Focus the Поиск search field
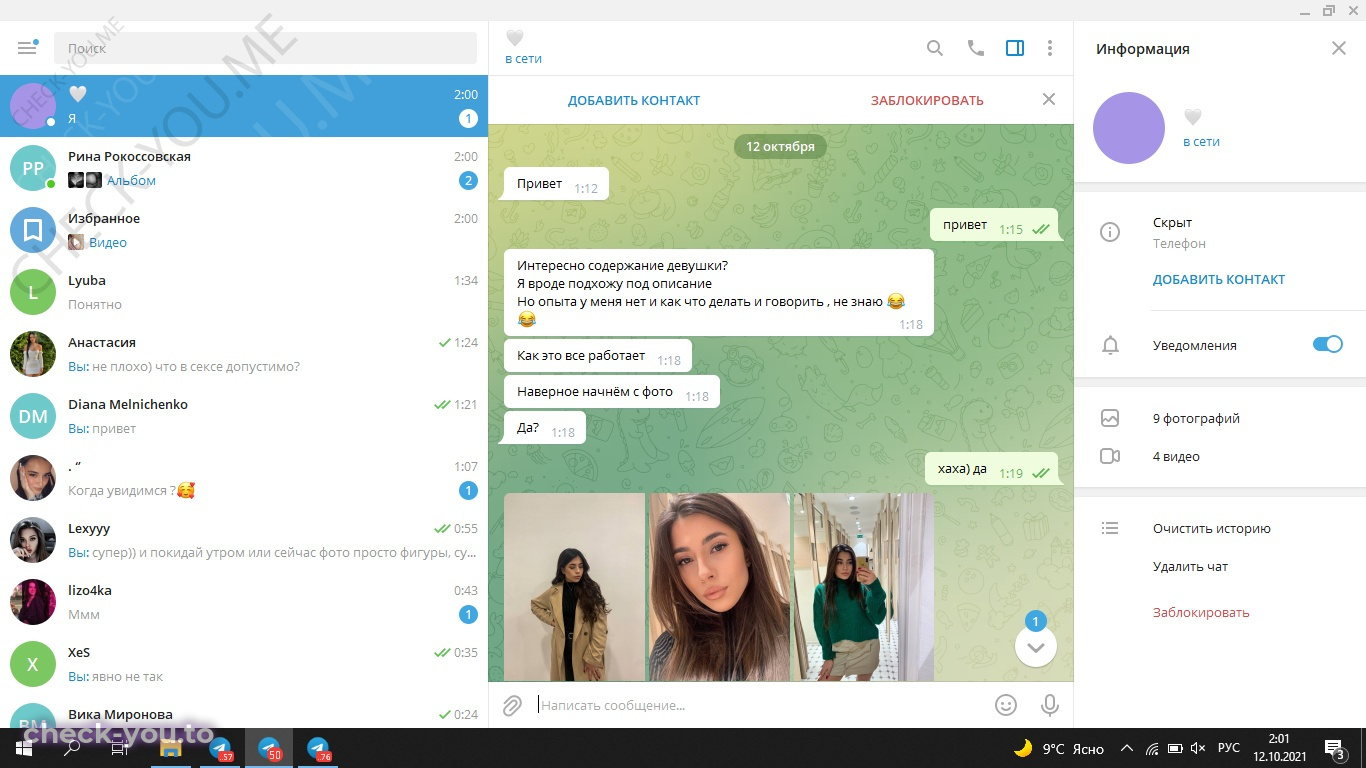1366x768 pixels. click(265, 48)
